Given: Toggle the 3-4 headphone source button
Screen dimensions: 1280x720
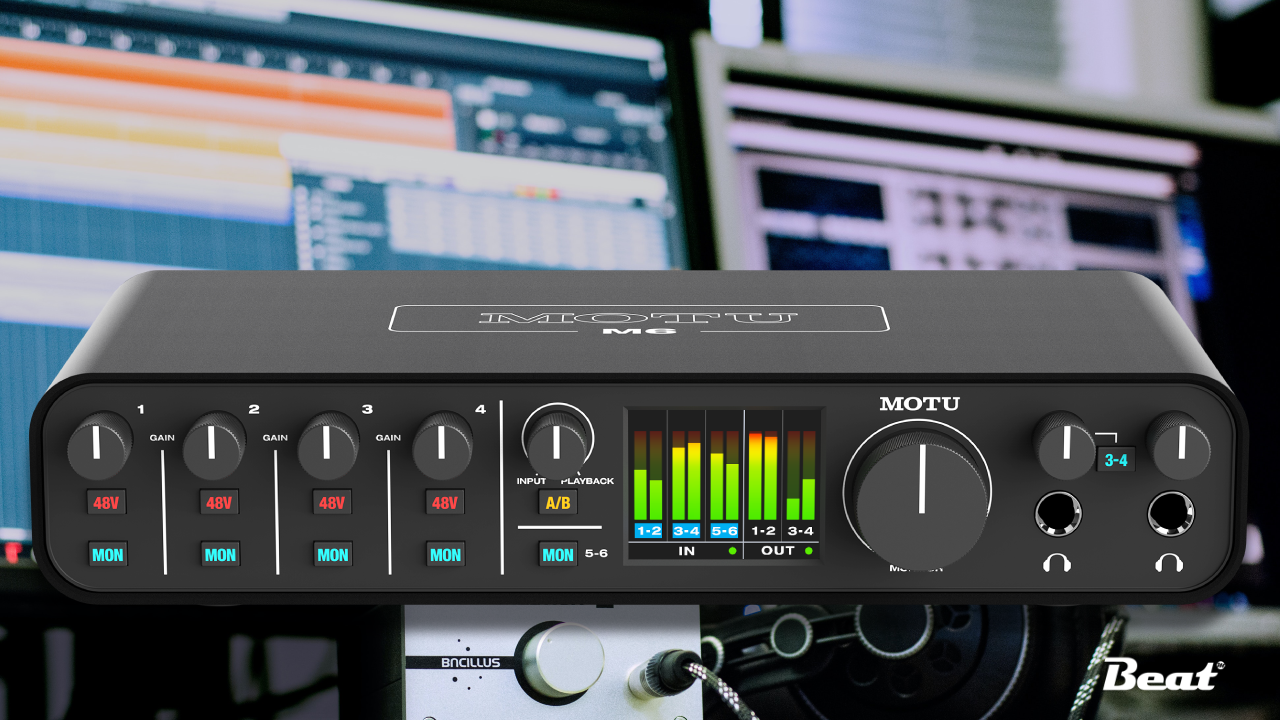Looking at the screenshot, I should coord(1116,461).
